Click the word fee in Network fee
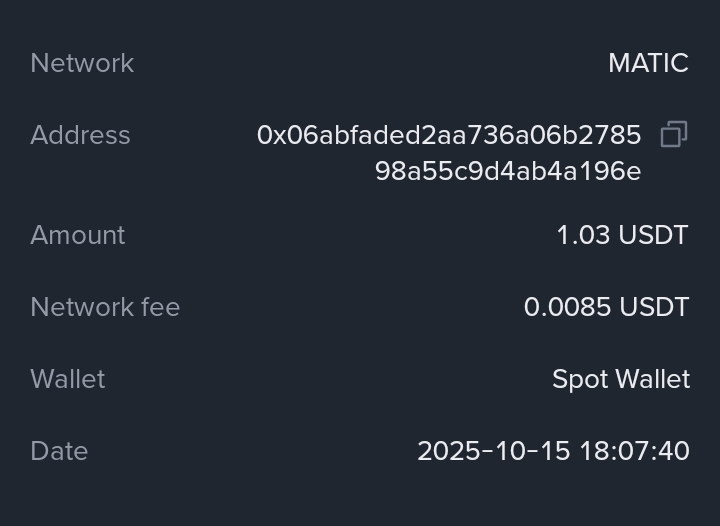The image size is (720, 526). (161, 307)
